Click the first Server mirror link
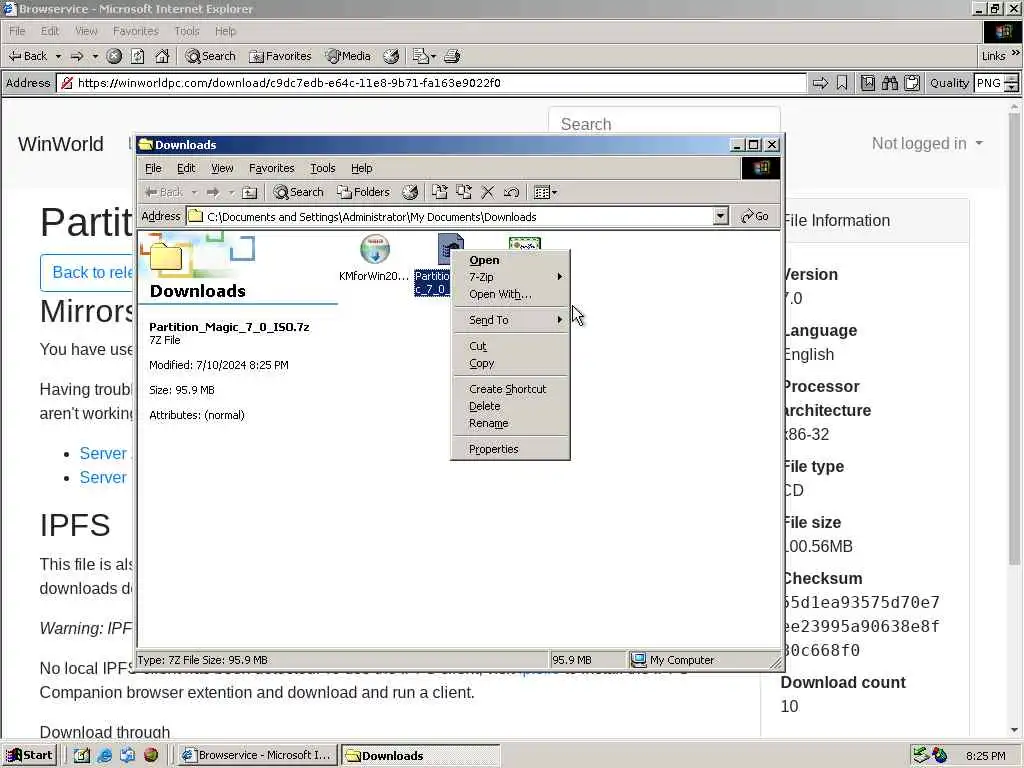Image resolution: width=1024 pixels, height=768 pixels. [103, 453]
